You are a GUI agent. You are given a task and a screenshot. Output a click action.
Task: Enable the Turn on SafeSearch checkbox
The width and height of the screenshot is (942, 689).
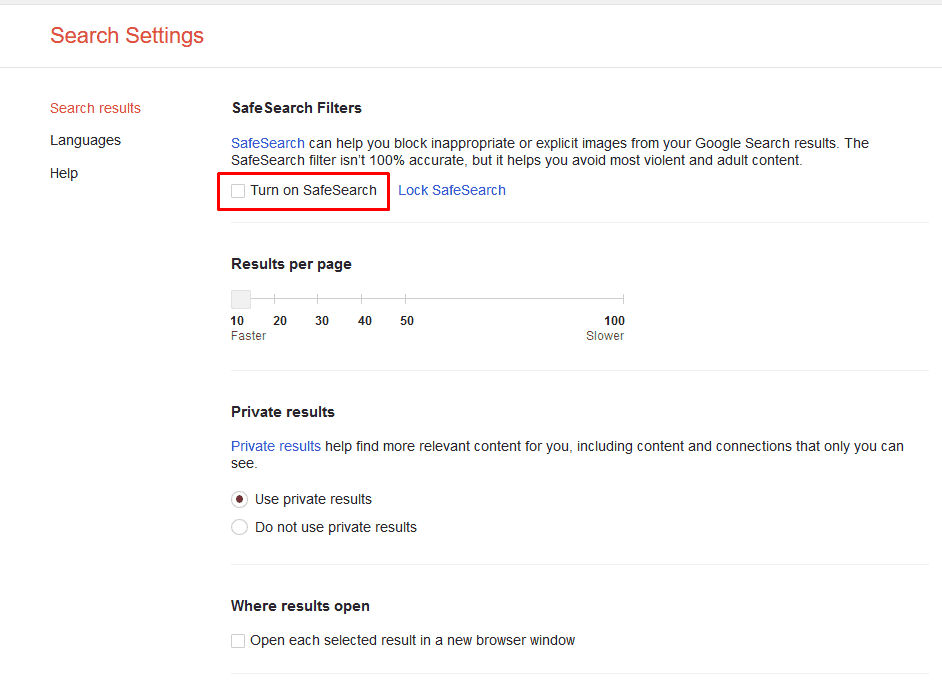pyautogui.click(x=238, y=191)
